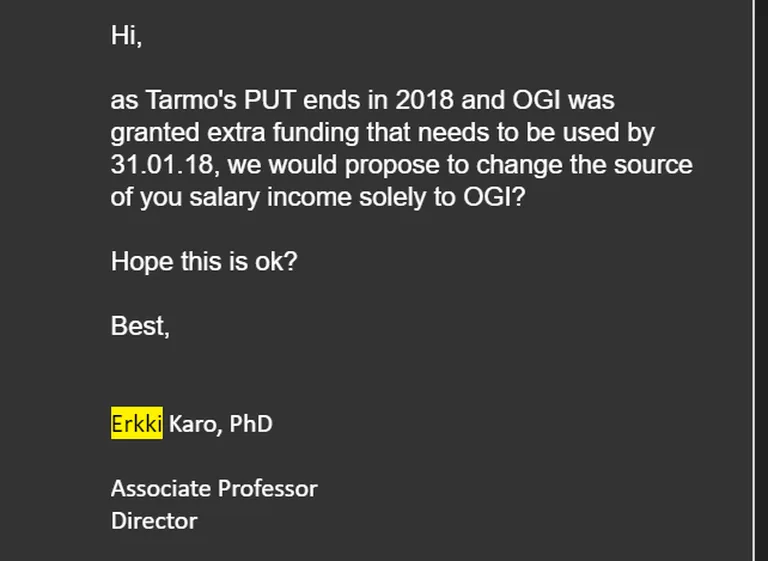
Task: Click the word funding in message
Action: coord(316,132)
